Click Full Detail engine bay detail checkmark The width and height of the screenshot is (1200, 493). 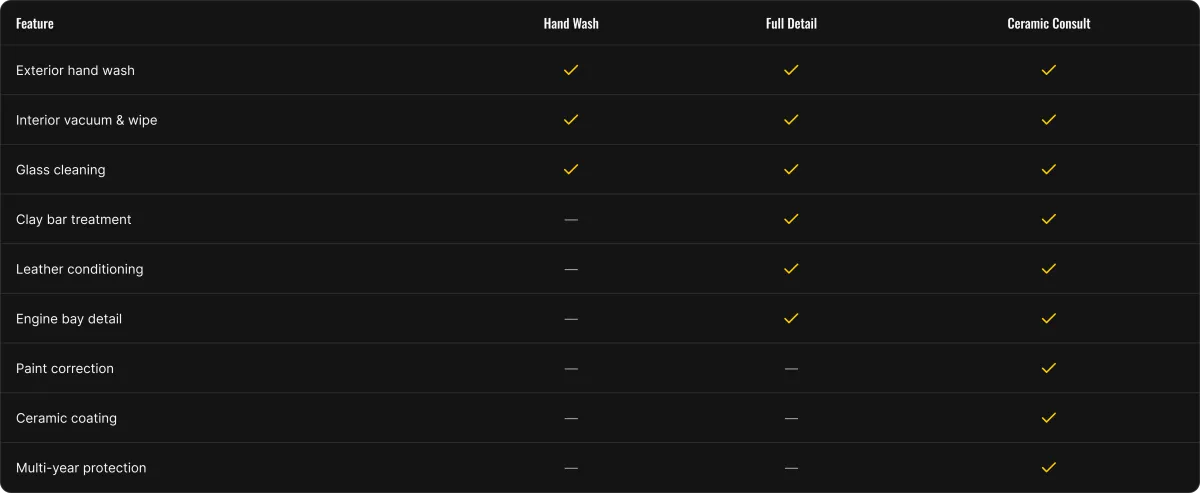pos(791,318)
